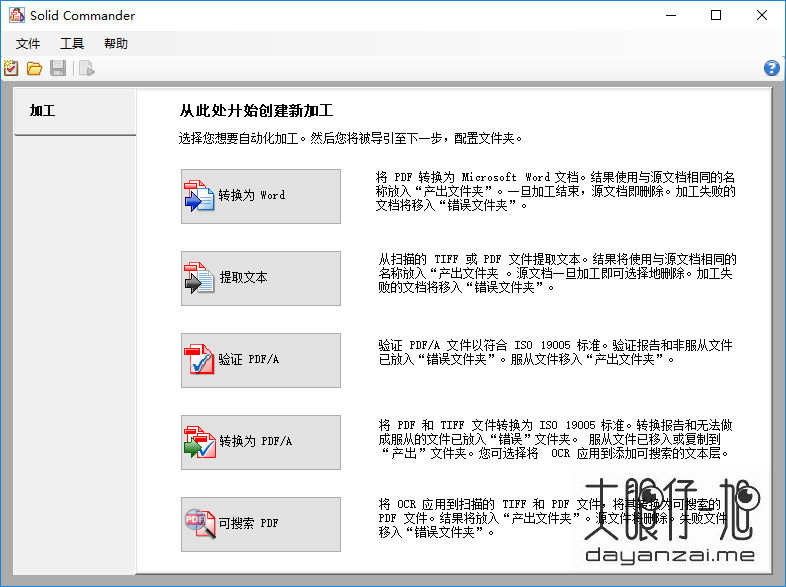Click the greyed export document toolbar icon
The height and width of the screenshot is (587, 786).
click(87, 68)
